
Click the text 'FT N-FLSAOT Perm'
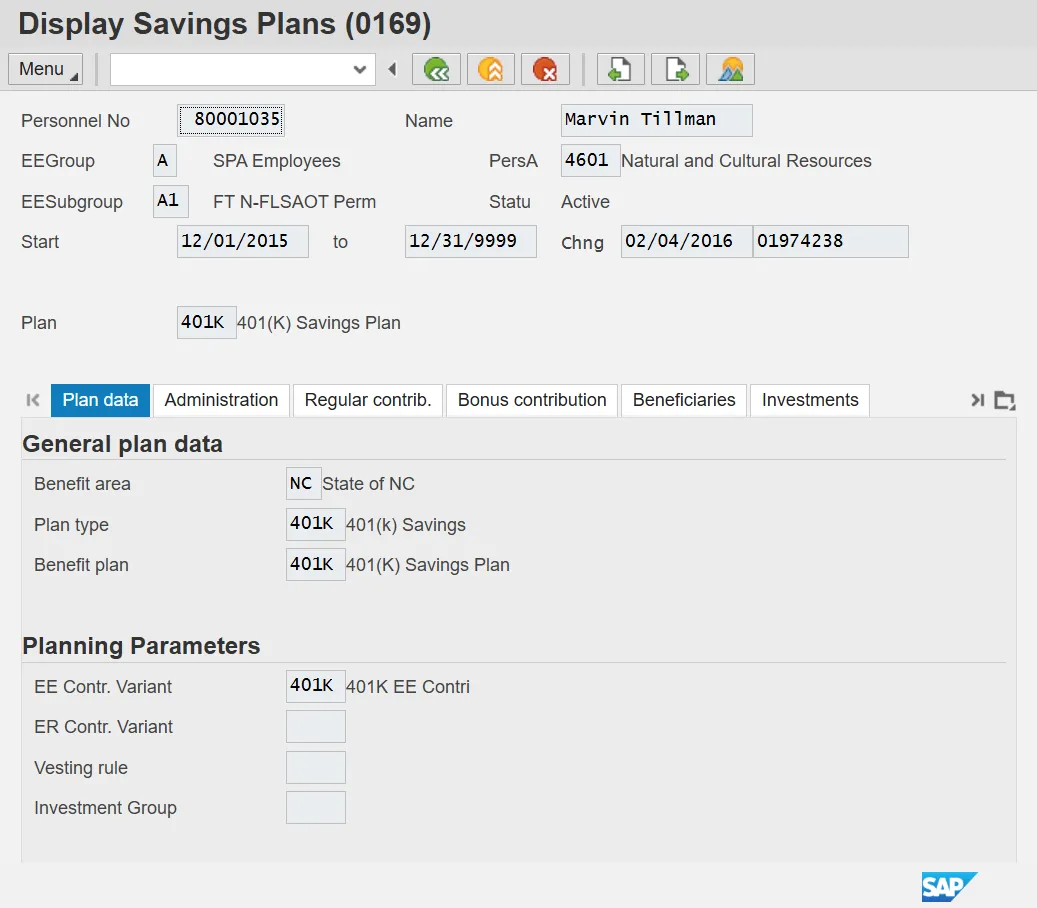click(294, 202)
